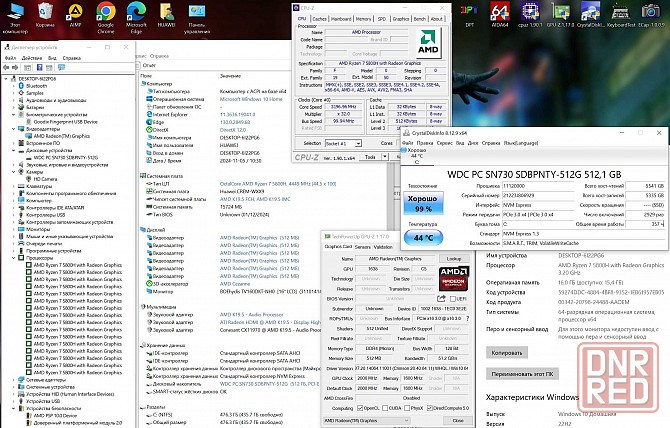Click the scan hardware monitor icon in Device Manager toolbar
This screenshot has height=428, width=670.
point(62,67)
